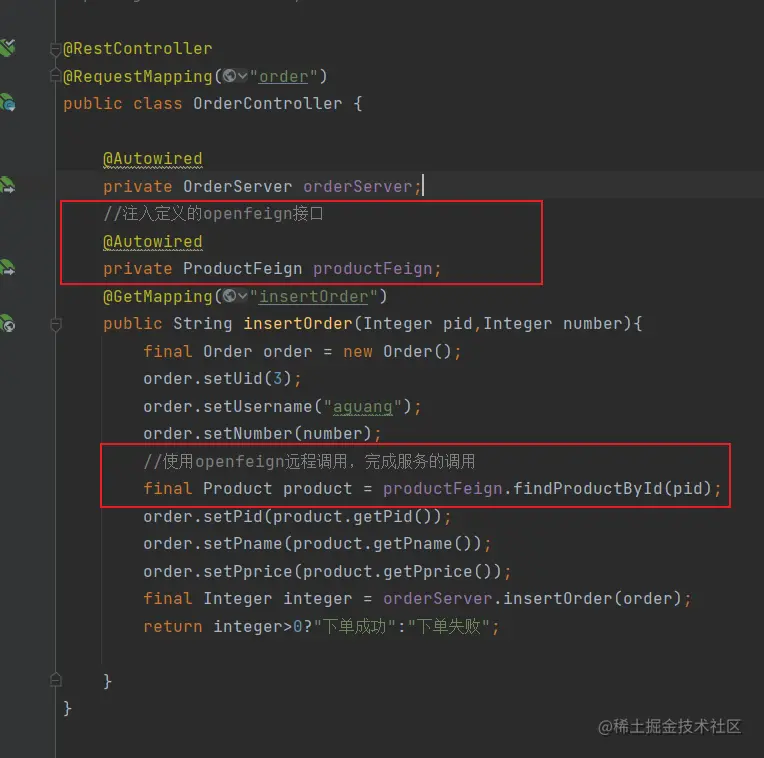This screenshot has height=758, width=764.
Task: Collapse the fold marker at @RequestMapping line
Action: 56,76
